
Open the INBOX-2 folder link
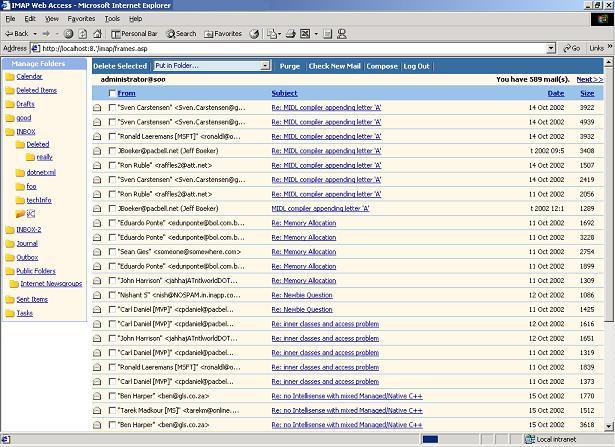pyautogui.click(x=29, y=229)
